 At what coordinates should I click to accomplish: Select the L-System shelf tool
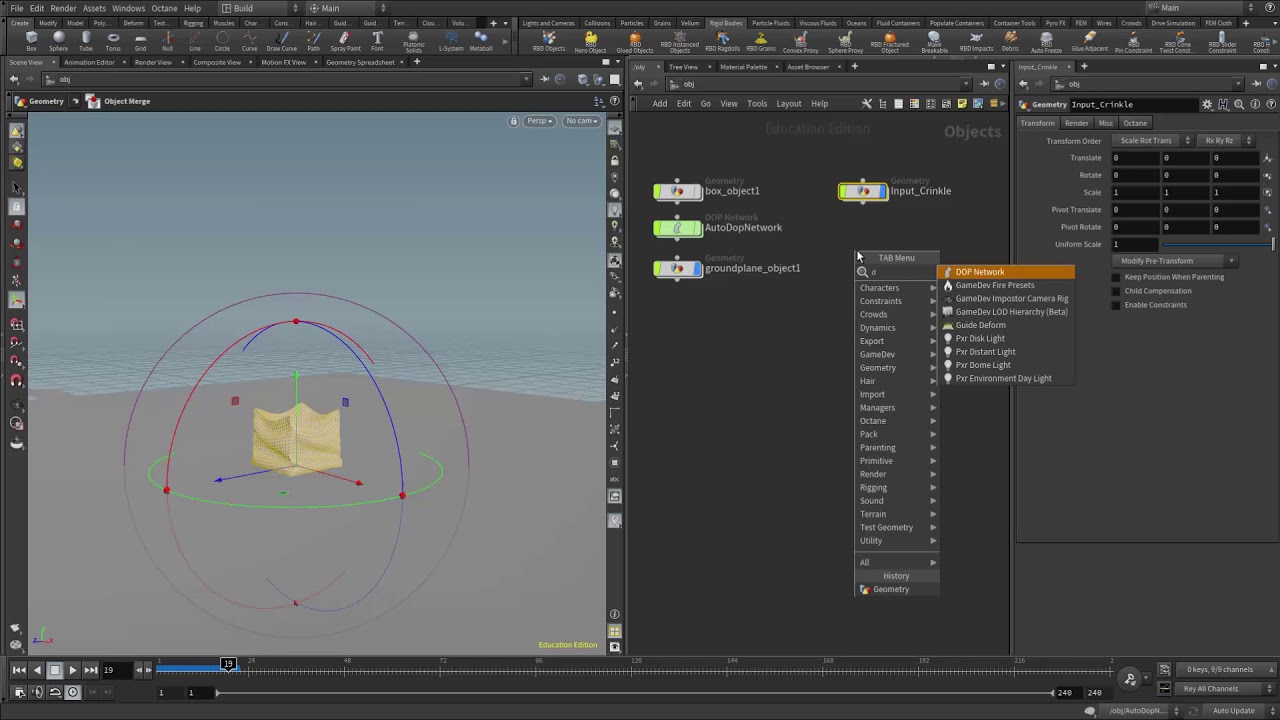click(451, 42)
